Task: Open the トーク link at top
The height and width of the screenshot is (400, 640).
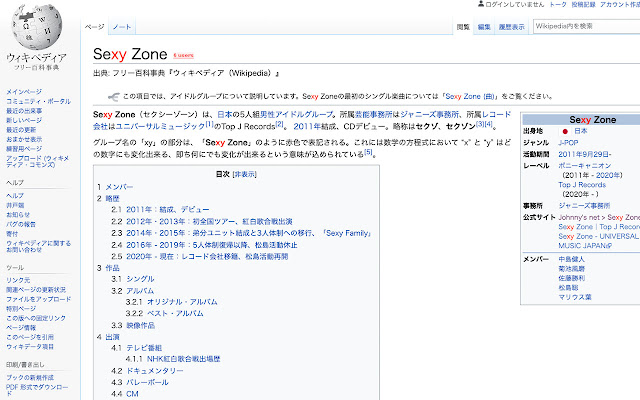Action: 558,4
